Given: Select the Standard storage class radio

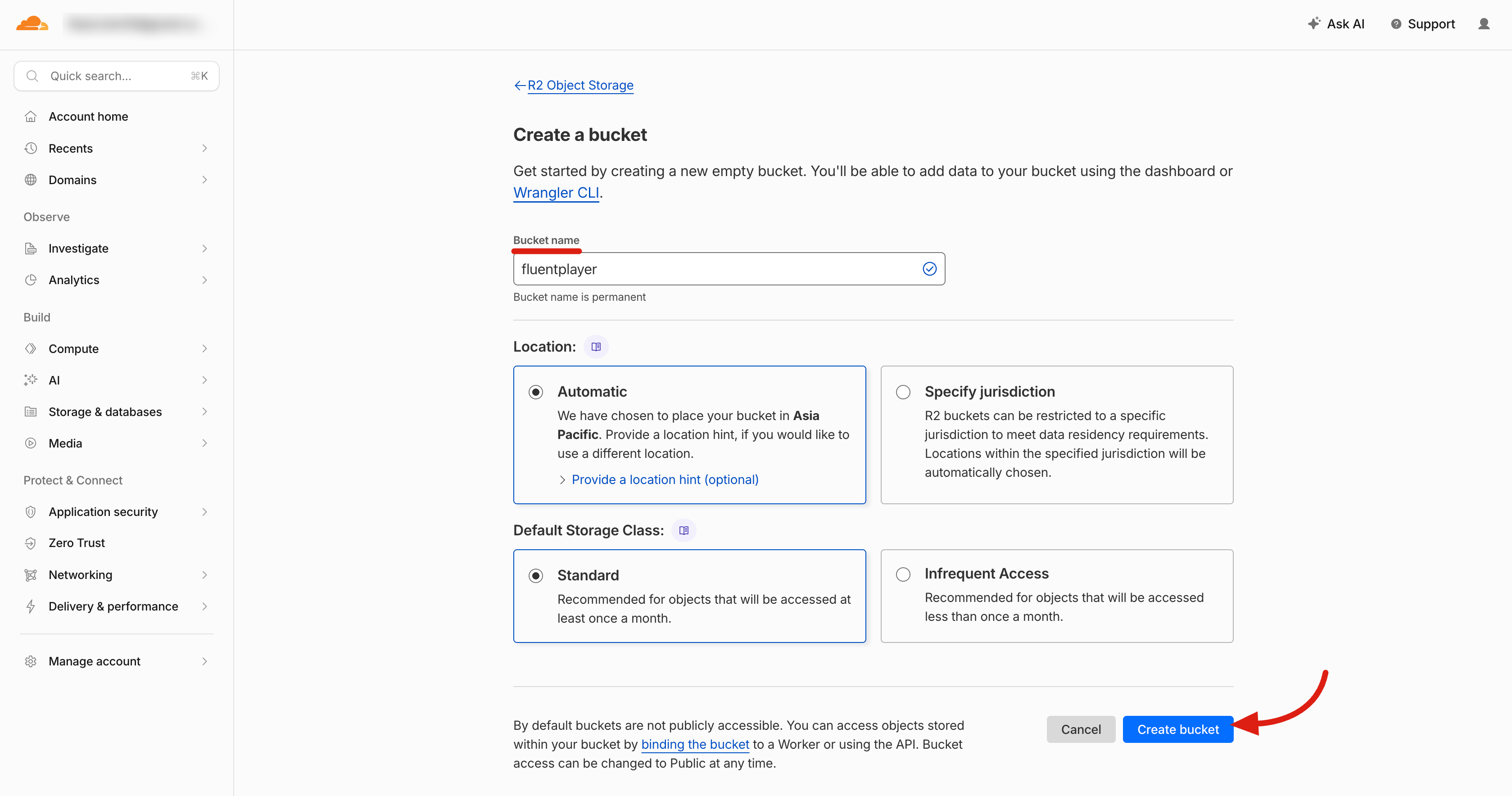Looking at the screenshot, I should point(535,576).
